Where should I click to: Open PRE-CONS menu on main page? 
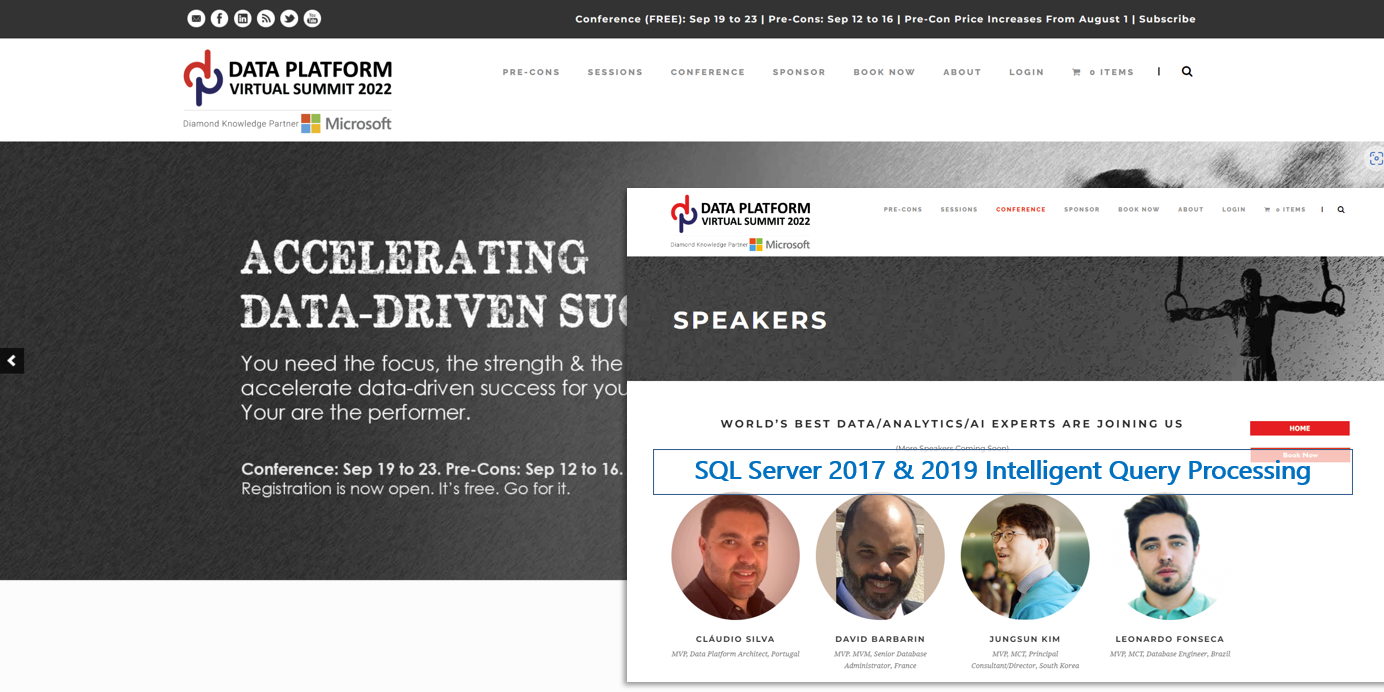(531, 72)
